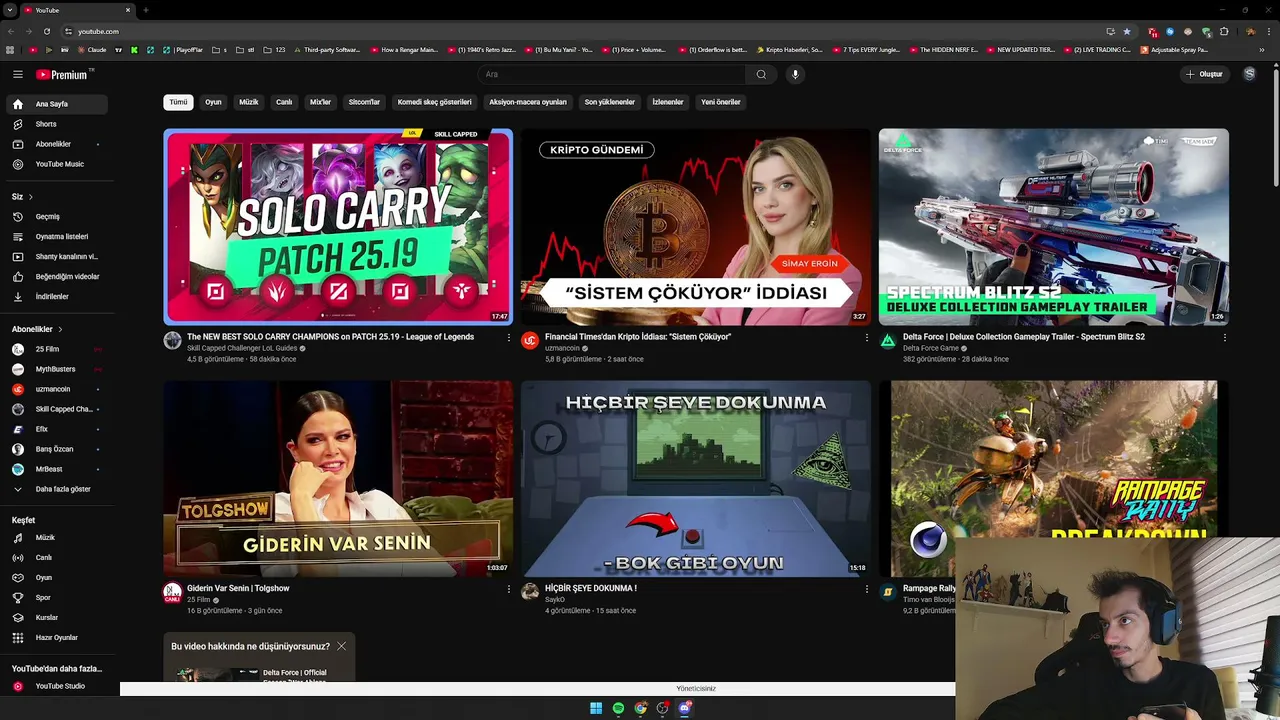The image size is (1280, 720).
Task: Click the Oluştur create button
Action: click(x=1204, y=74)
